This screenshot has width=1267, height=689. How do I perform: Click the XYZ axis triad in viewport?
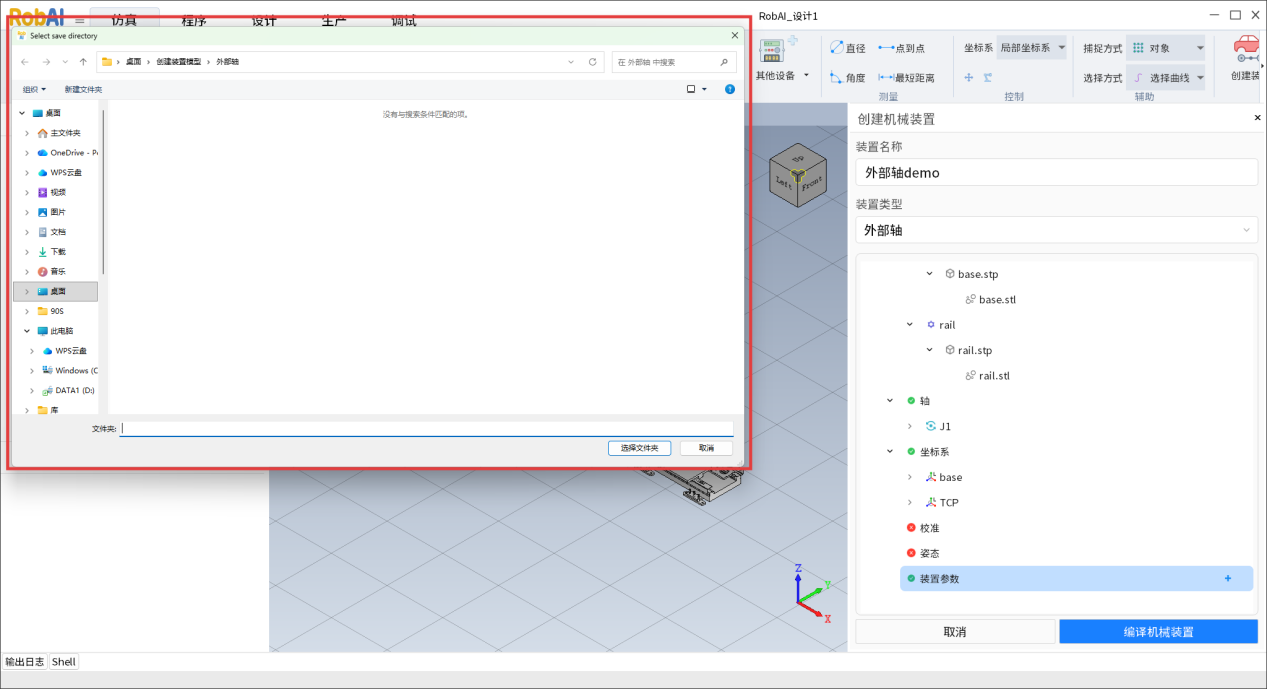[x=812, y=593]
